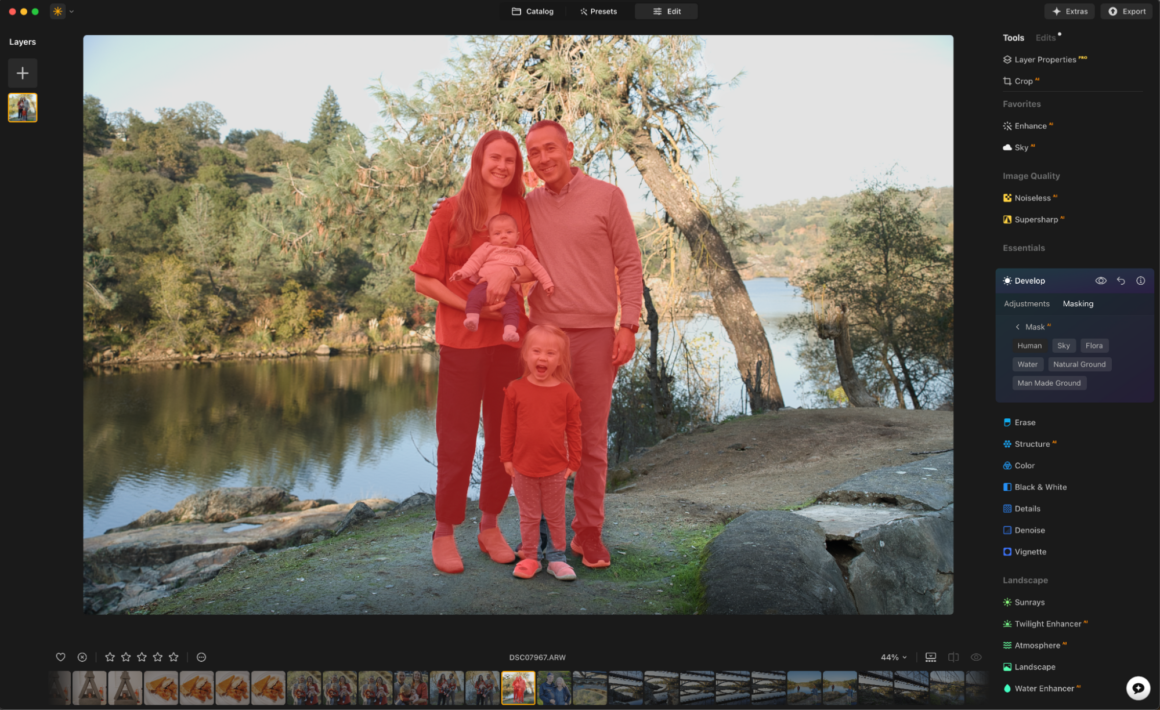Viewport: 1160px width, 710px height.
Task: Set rating with the fifth star
Action: click(173, 657)
